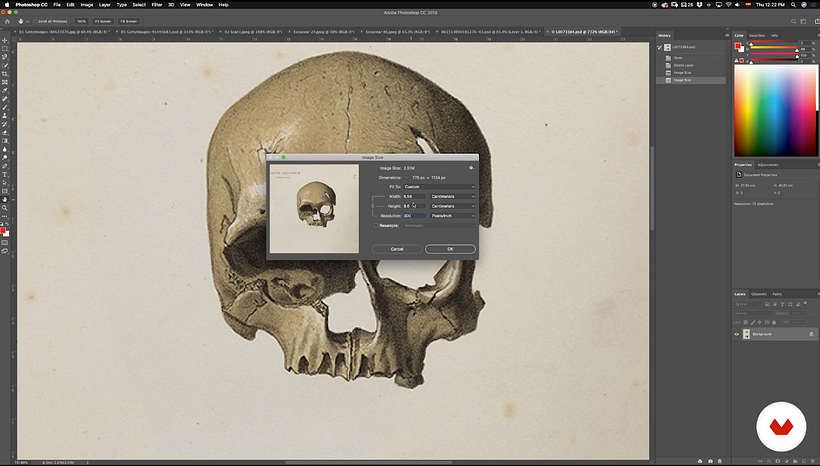The image size is (820, 466).
Task: Toggle history brush source for L0073384.psd snapshot
Action: pos(659,47)
